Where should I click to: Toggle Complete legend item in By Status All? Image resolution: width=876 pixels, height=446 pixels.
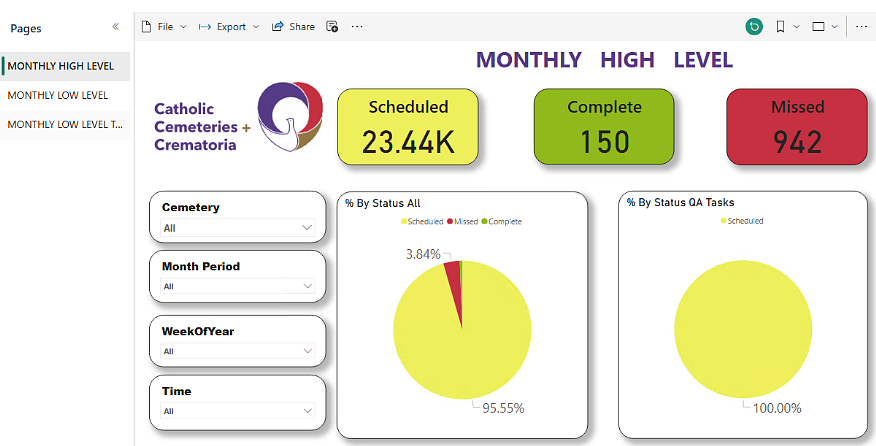[504, 221]
